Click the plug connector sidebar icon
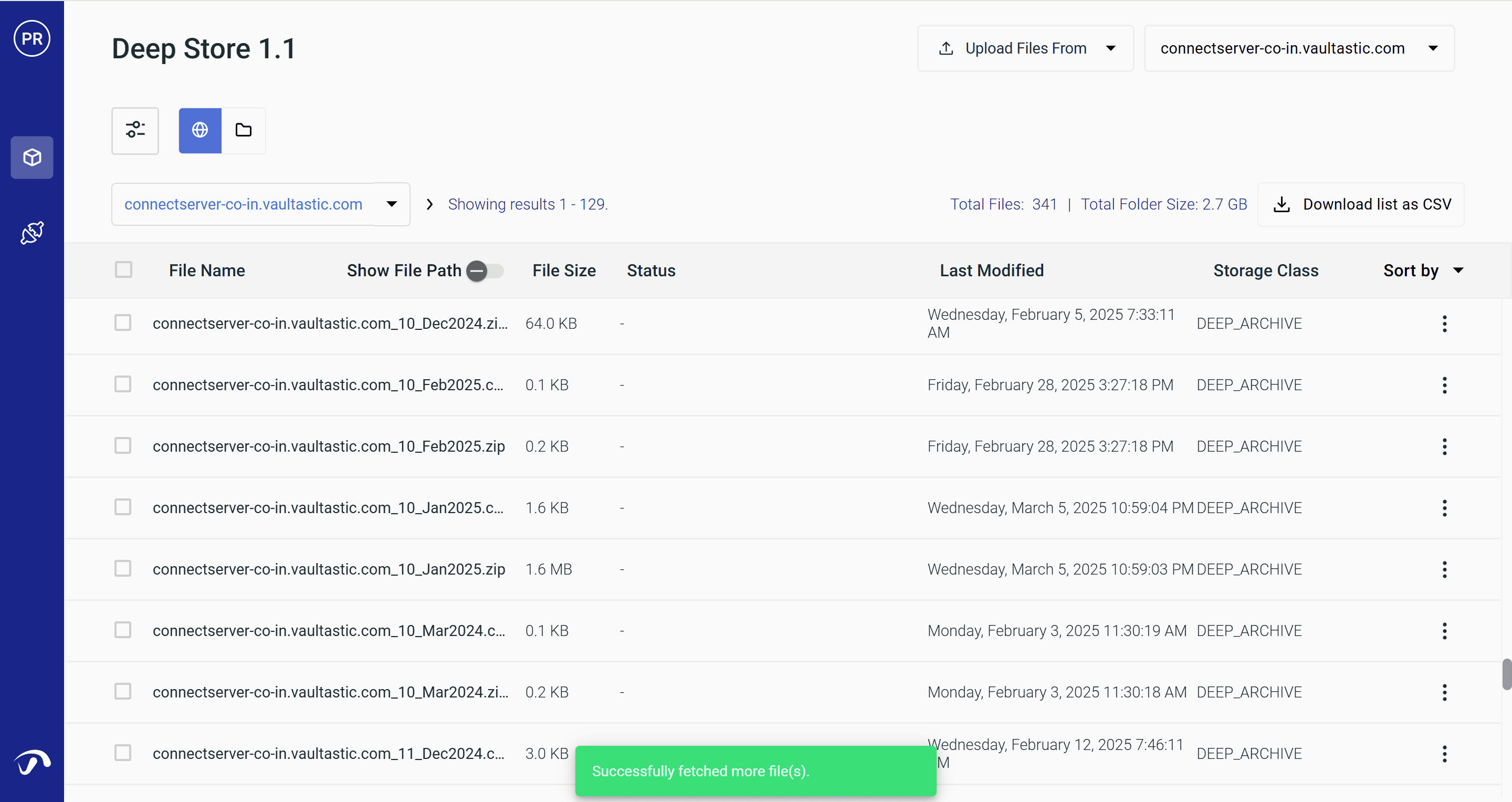Screen dimensions: 1512x802 [x=31, y=233]
